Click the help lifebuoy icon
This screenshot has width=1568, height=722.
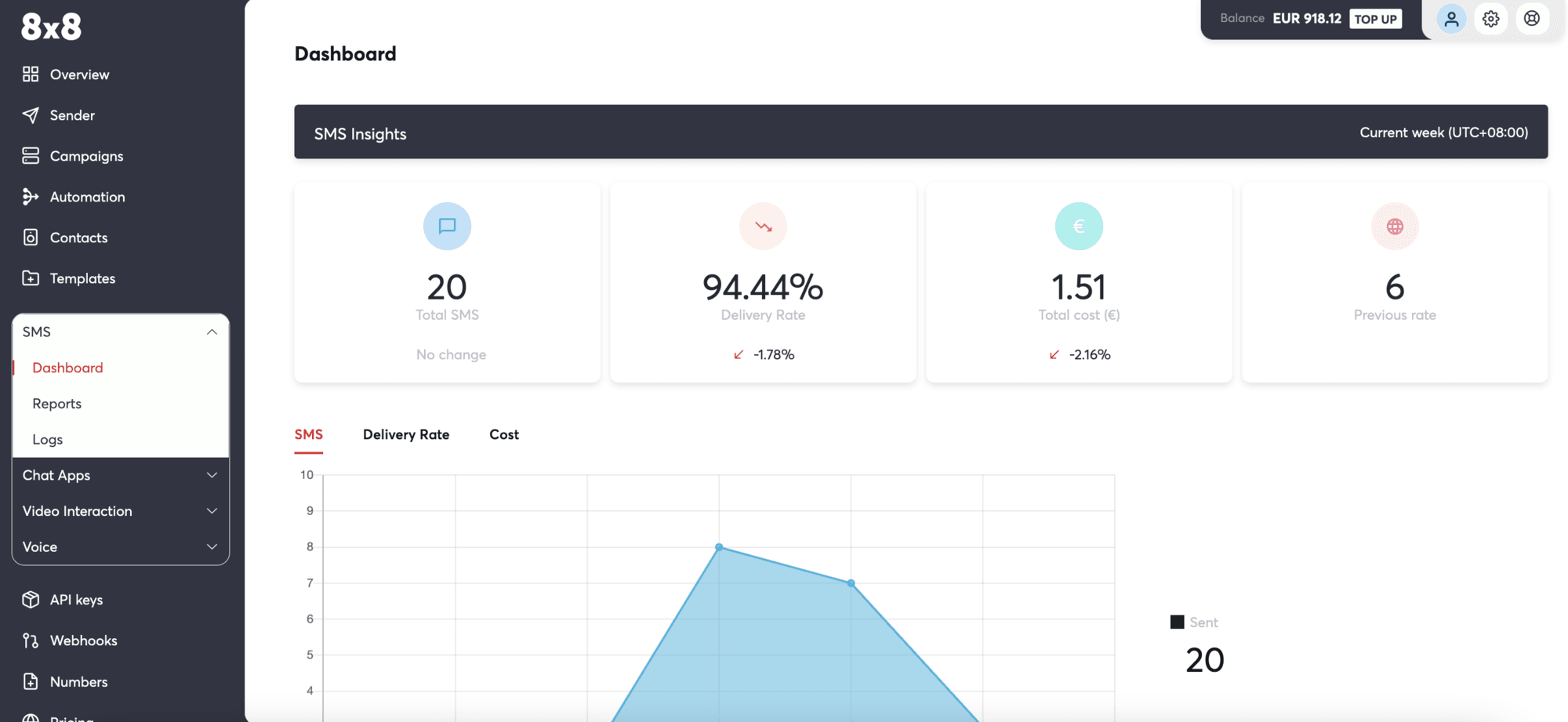1531,19
